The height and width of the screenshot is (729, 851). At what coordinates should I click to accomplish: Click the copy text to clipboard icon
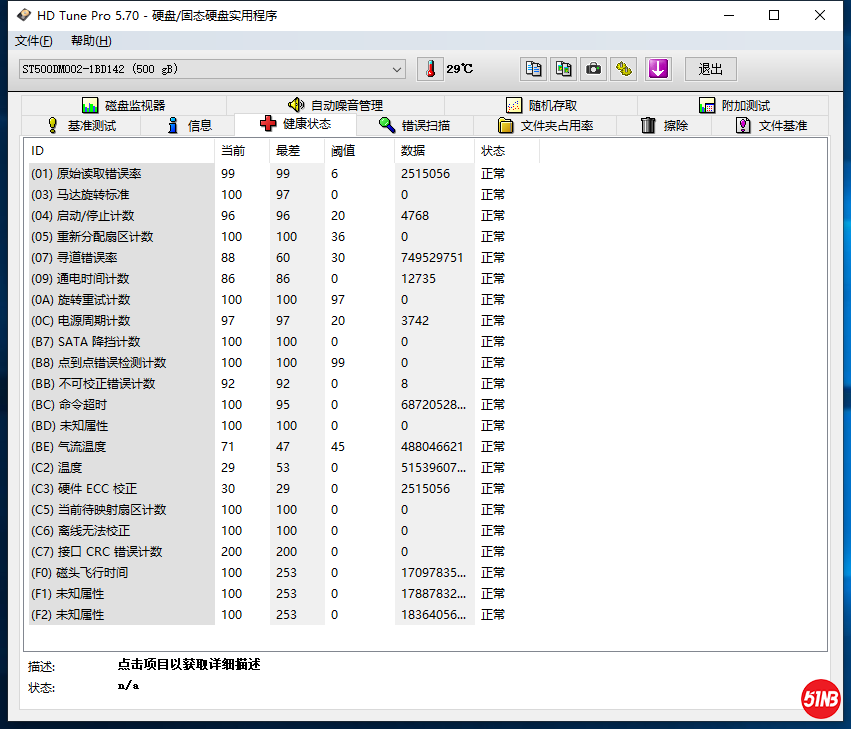(x=534, y=69)
